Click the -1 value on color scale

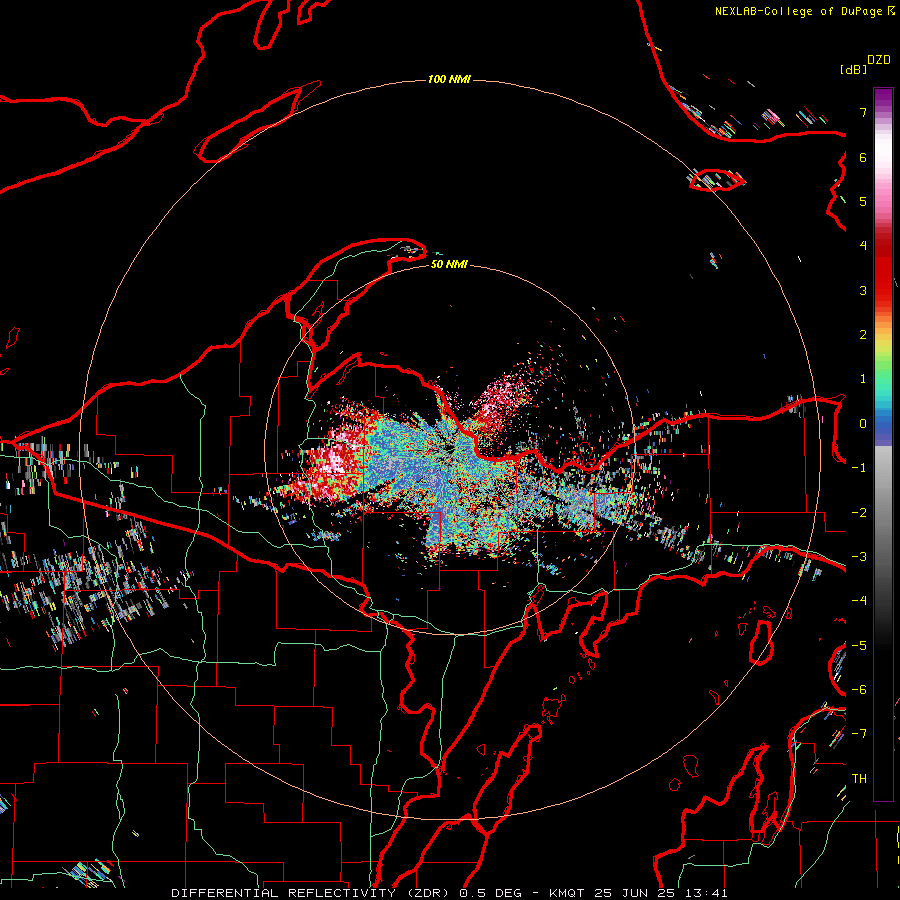coord(859,468)
